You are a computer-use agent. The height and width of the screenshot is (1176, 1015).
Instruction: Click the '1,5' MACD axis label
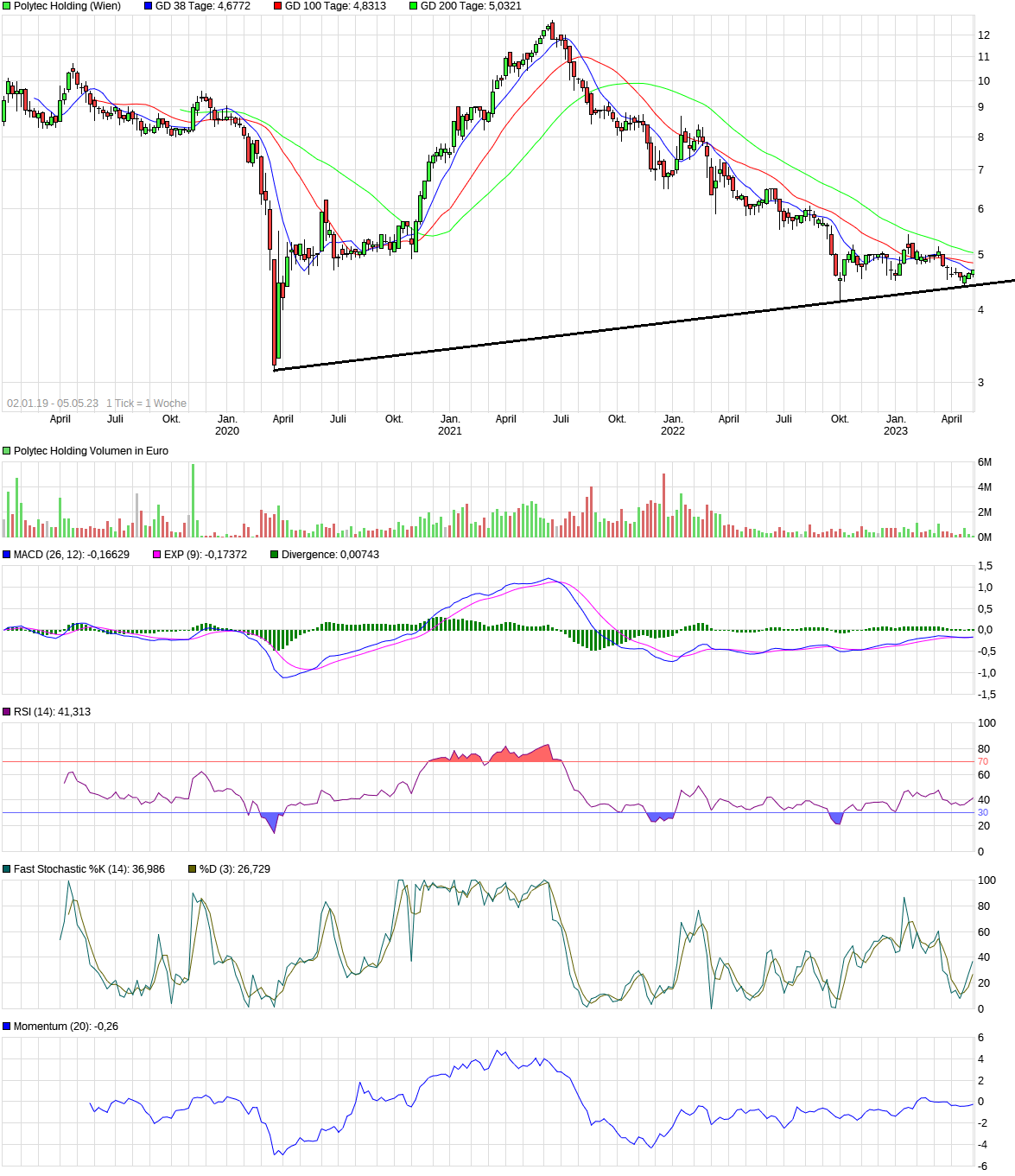986,566
